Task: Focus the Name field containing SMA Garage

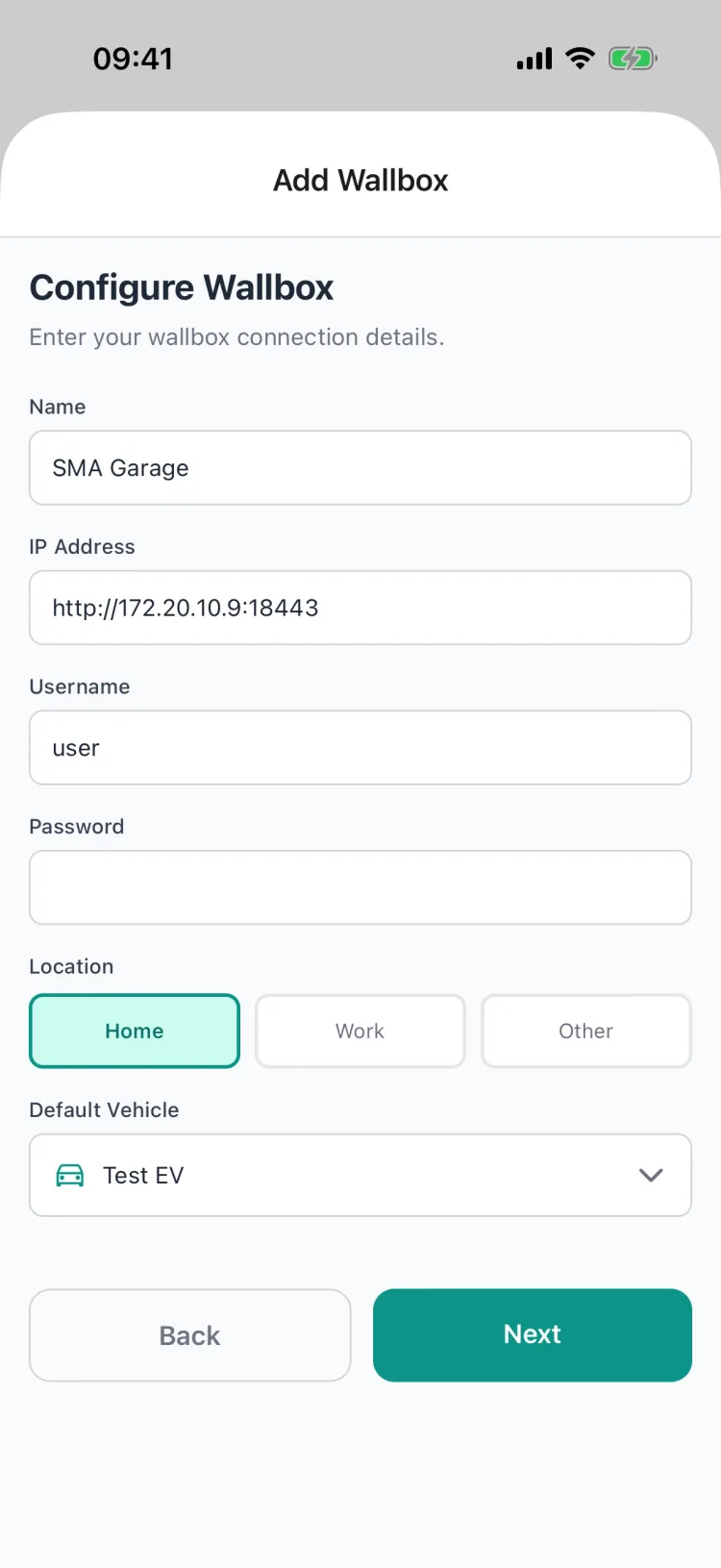Action: [x=360, y=467]
